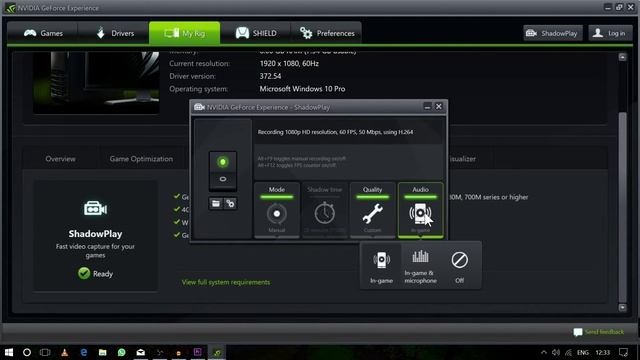Set audio recording to Off

460,267
